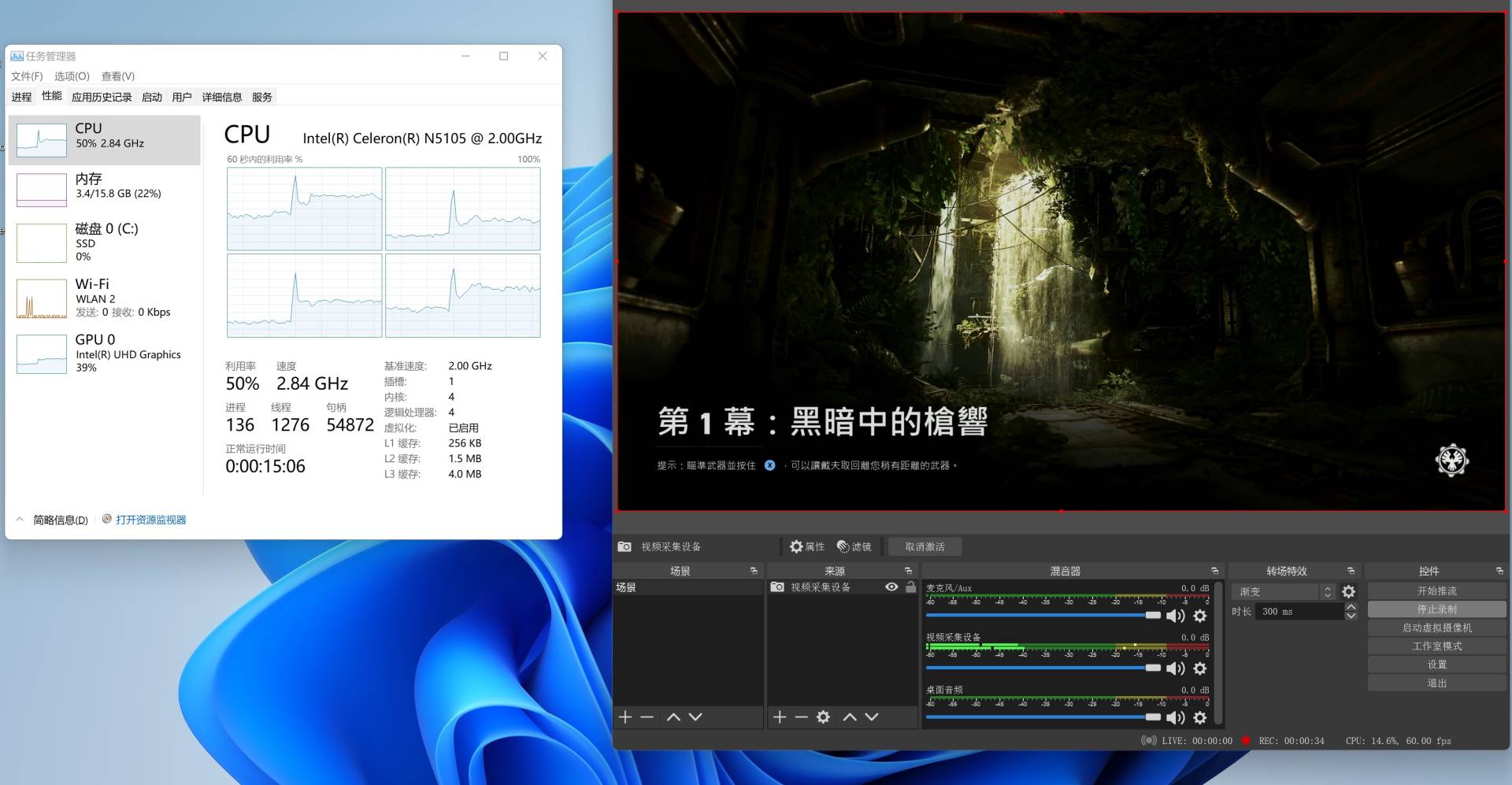1512x785 pixels.
Task: Increase transition duration with up arrow
Action: click(1351, 607)
